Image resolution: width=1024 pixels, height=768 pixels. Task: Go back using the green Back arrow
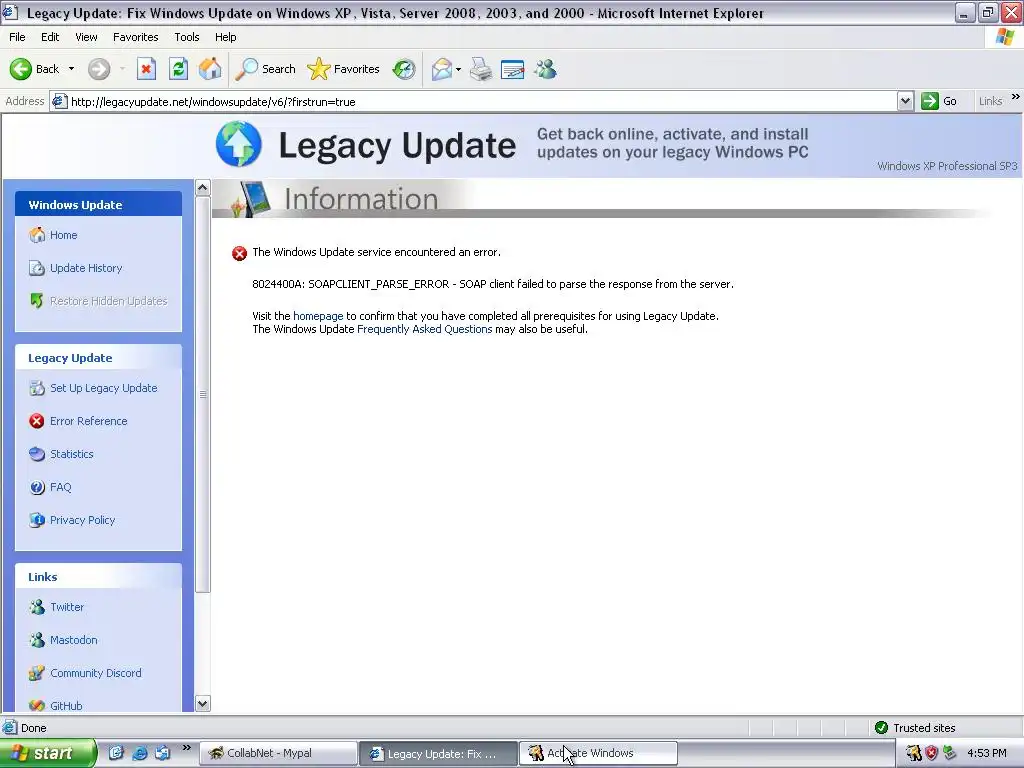[35, 69]
